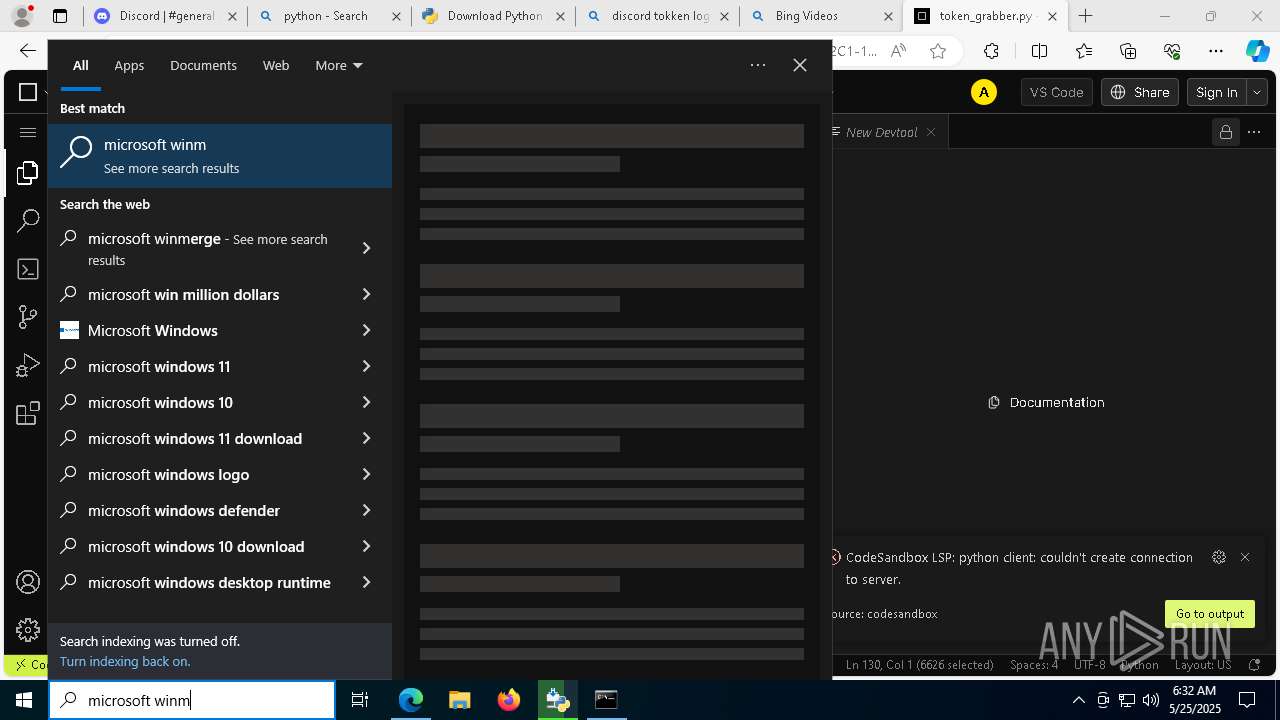The height and width of the screenshot is (720, 1280).
Task: Switch to python - Search browser tab
Action: point(328,16)
